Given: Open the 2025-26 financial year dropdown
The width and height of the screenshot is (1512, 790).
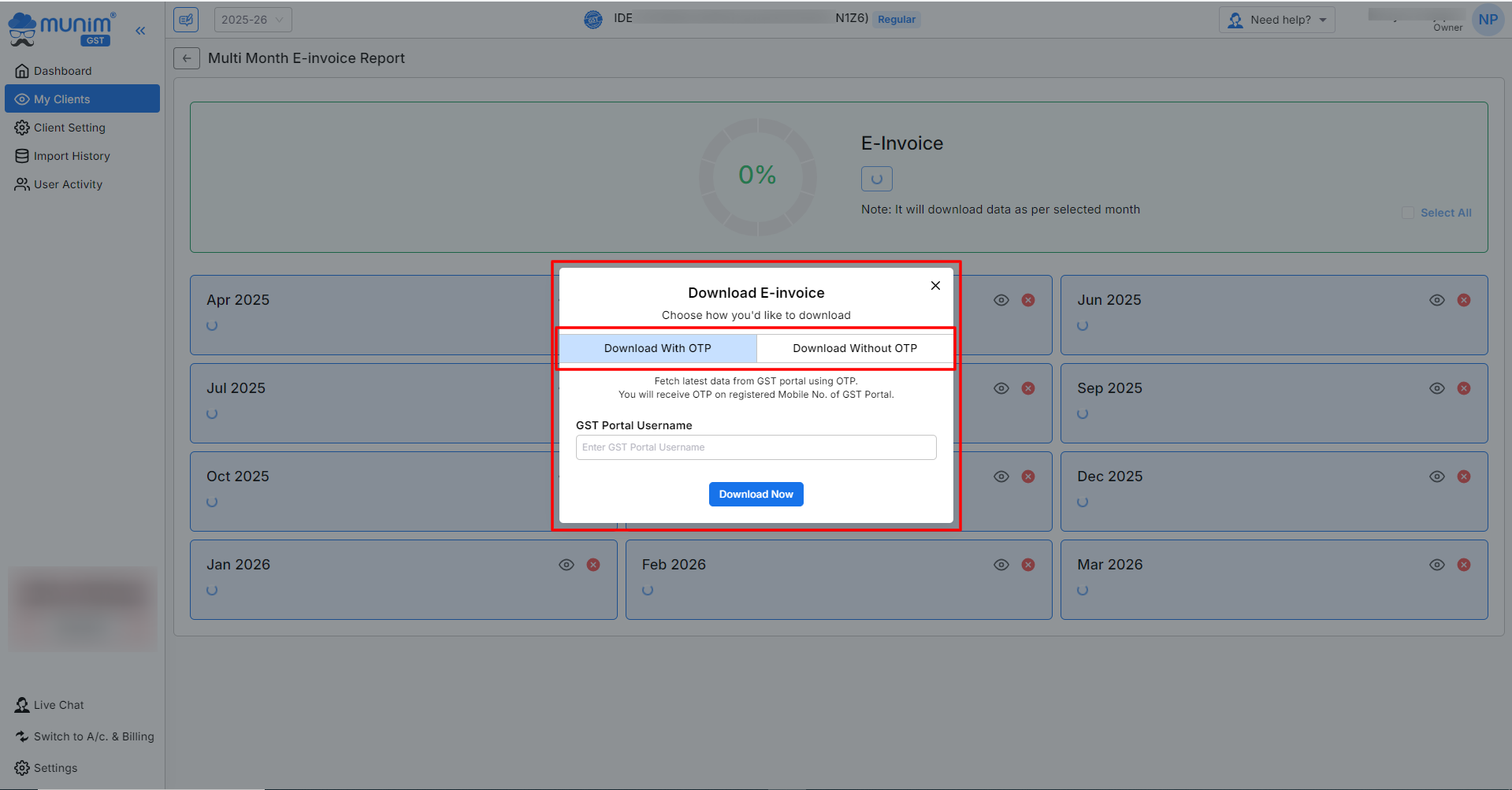Looking at the screenshot, I should (252, 20).
